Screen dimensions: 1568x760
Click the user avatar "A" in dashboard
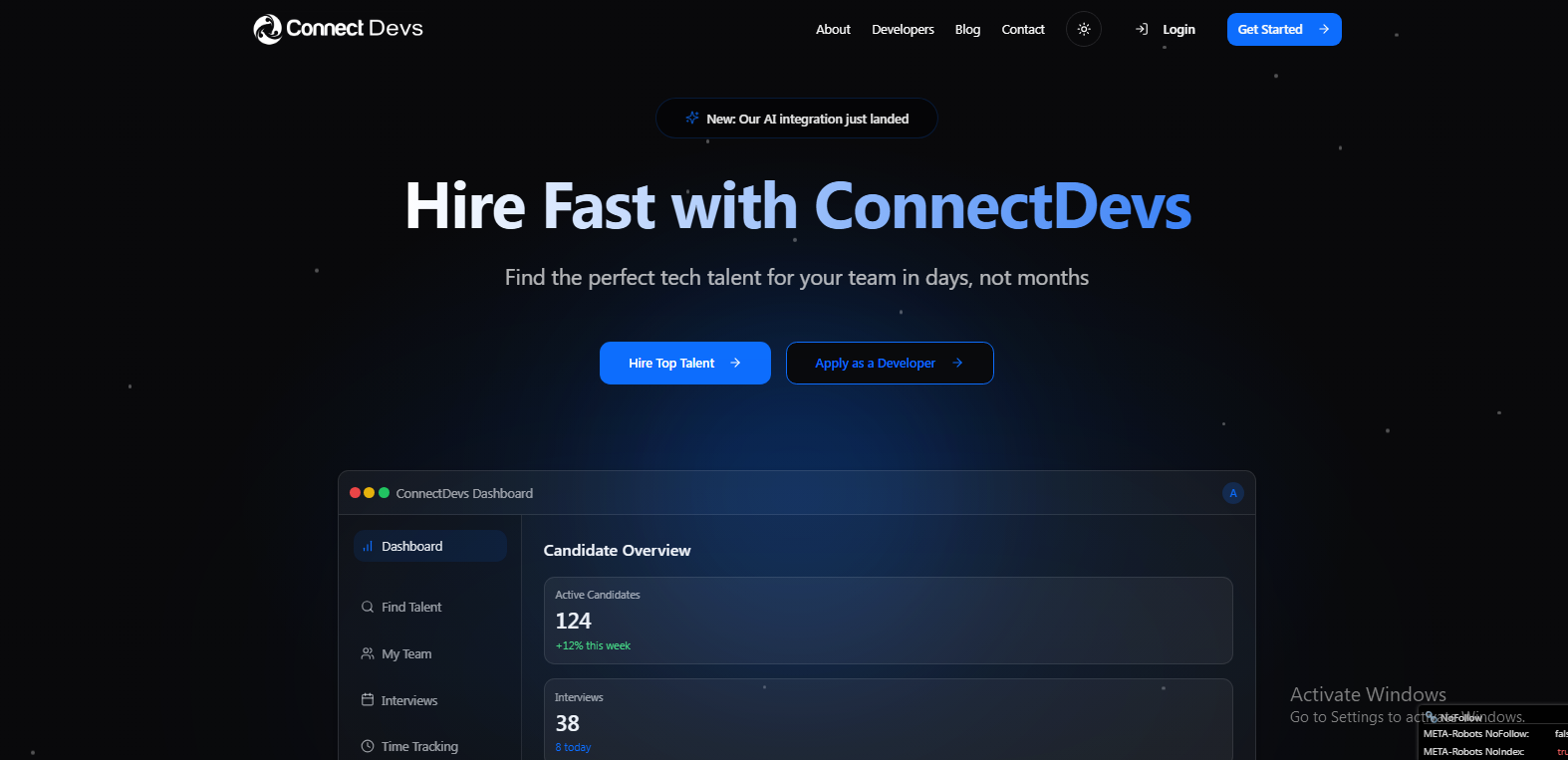pyautogui.click(x=1232, y=494)
